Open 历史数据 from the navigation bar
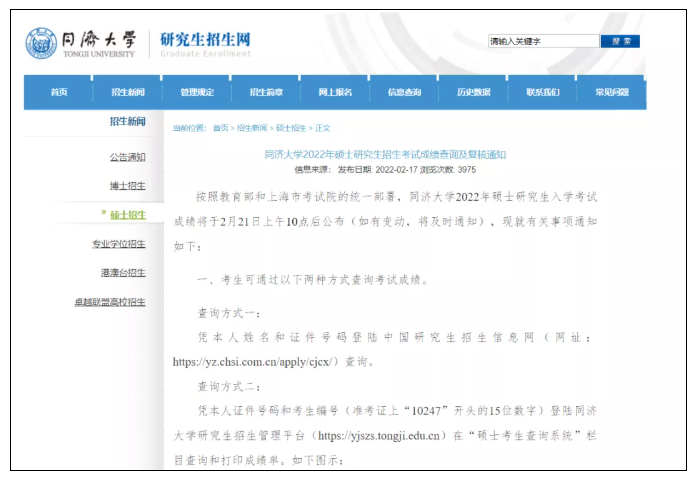The height and width of the screenshot is (488, 697). (473, 92)
